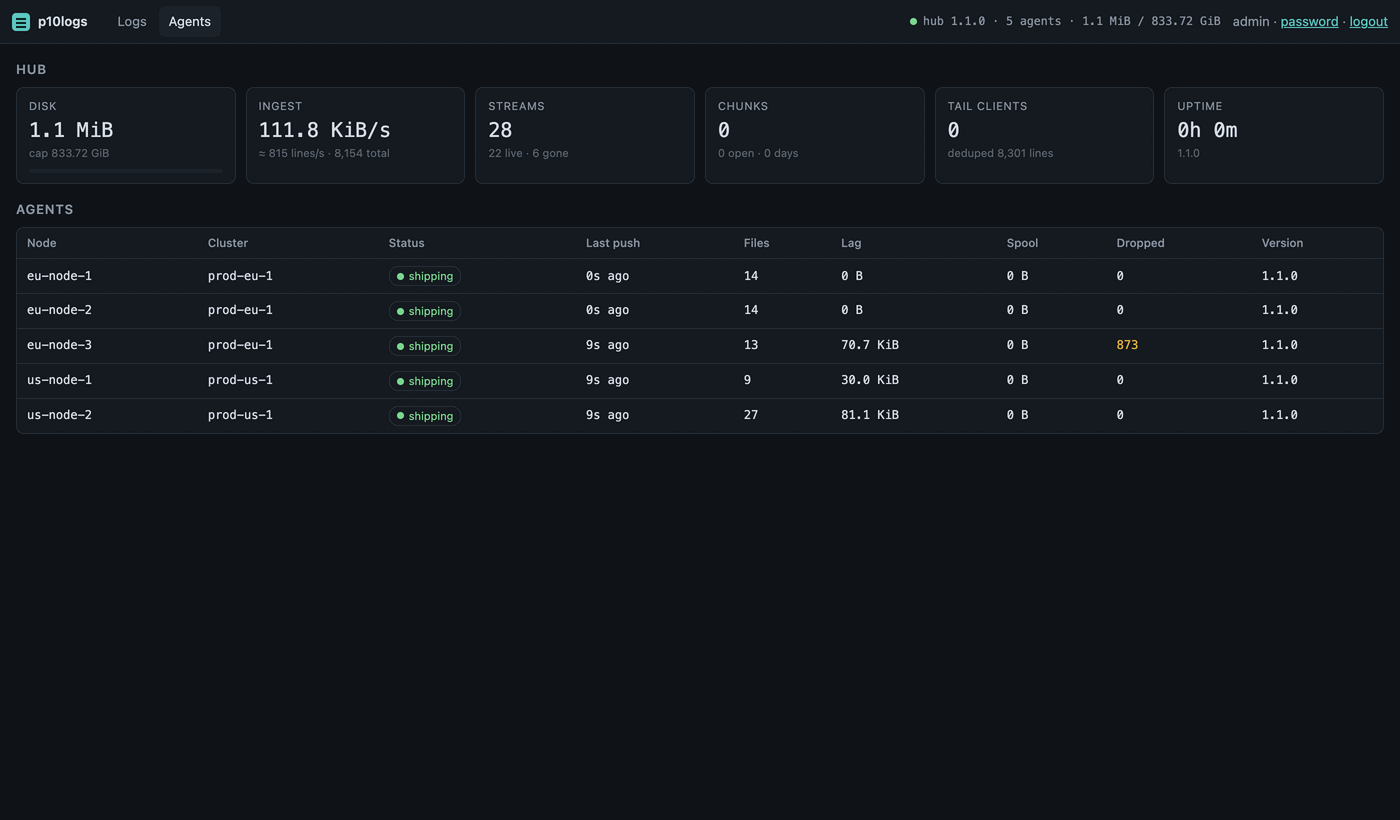Click shipping status badge for eu-node-2
The height and width of the screenshot is (820, 1400).
425,311
